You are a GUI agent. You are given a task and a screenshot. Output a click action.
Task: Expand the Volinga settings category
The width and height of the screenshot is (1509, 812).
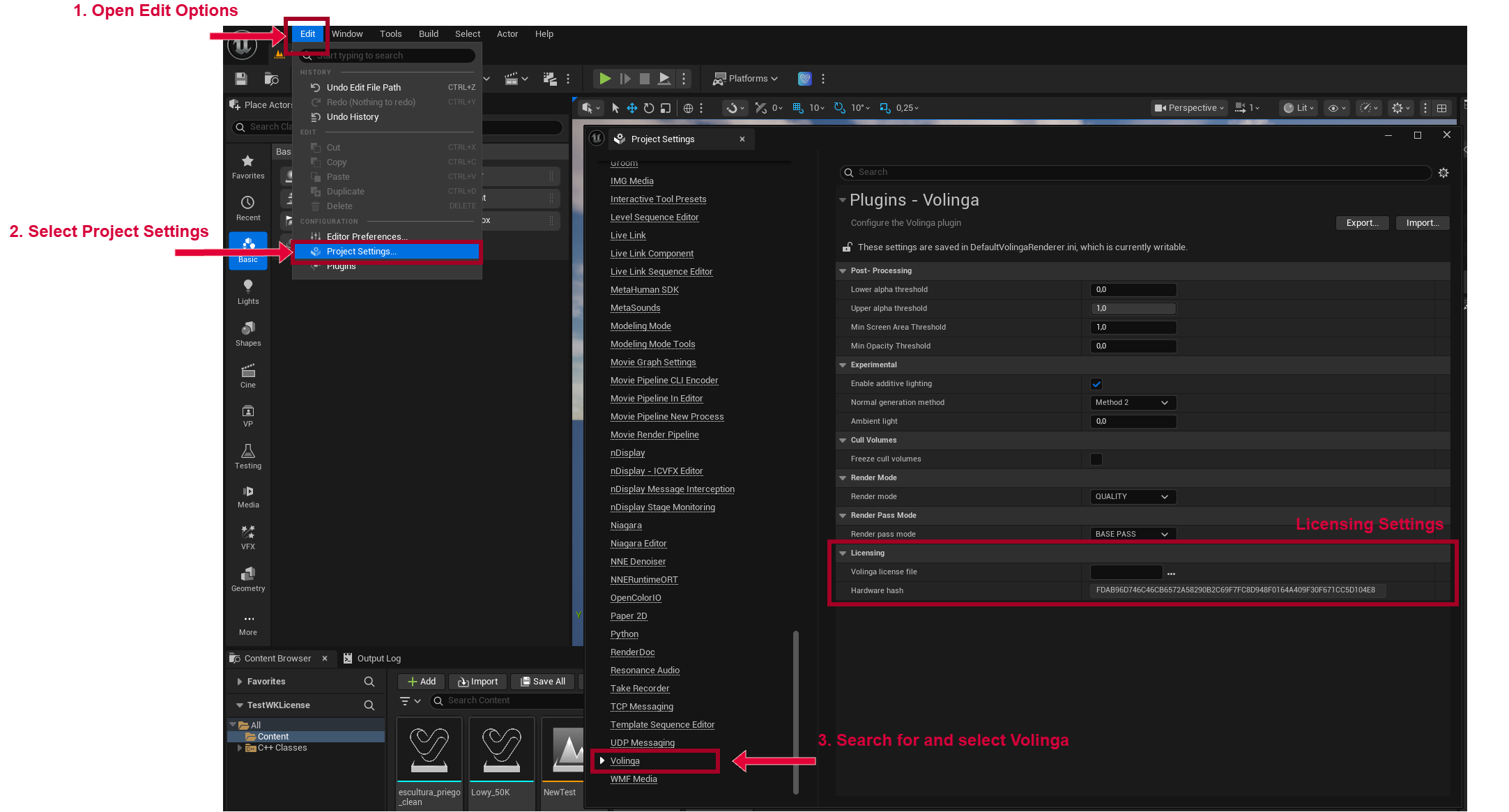click(x=602, y=760)
